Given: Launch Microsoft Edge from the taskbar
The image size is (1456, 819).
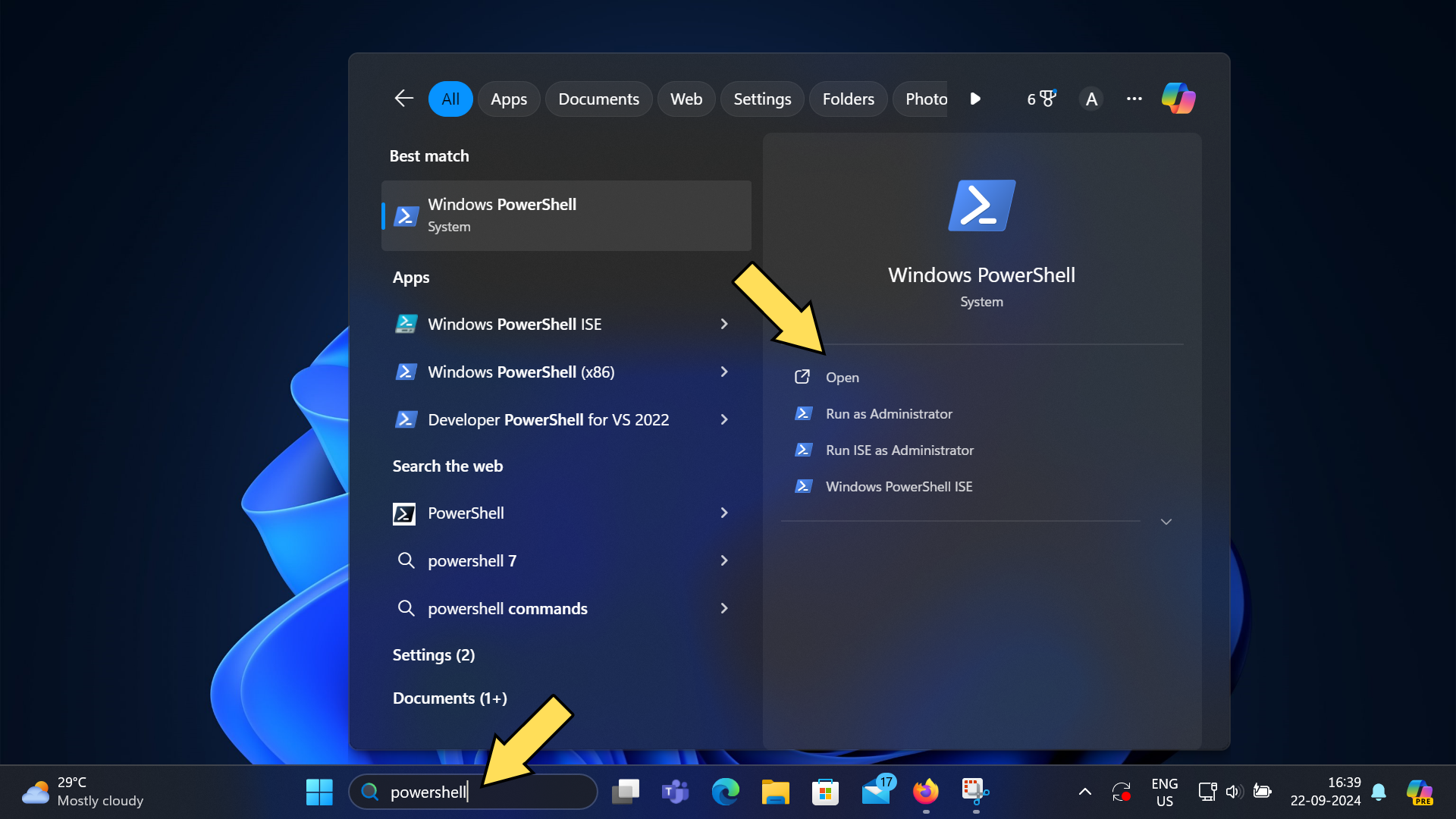Looking at the screenshot, I should pyautogui.click(x=725, y=792).
